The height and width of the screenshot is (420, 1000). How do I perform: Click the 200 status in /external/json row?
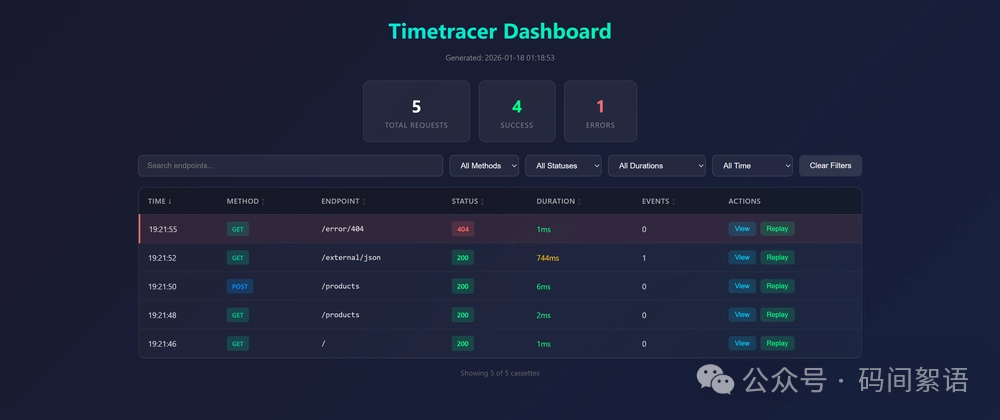462,258
